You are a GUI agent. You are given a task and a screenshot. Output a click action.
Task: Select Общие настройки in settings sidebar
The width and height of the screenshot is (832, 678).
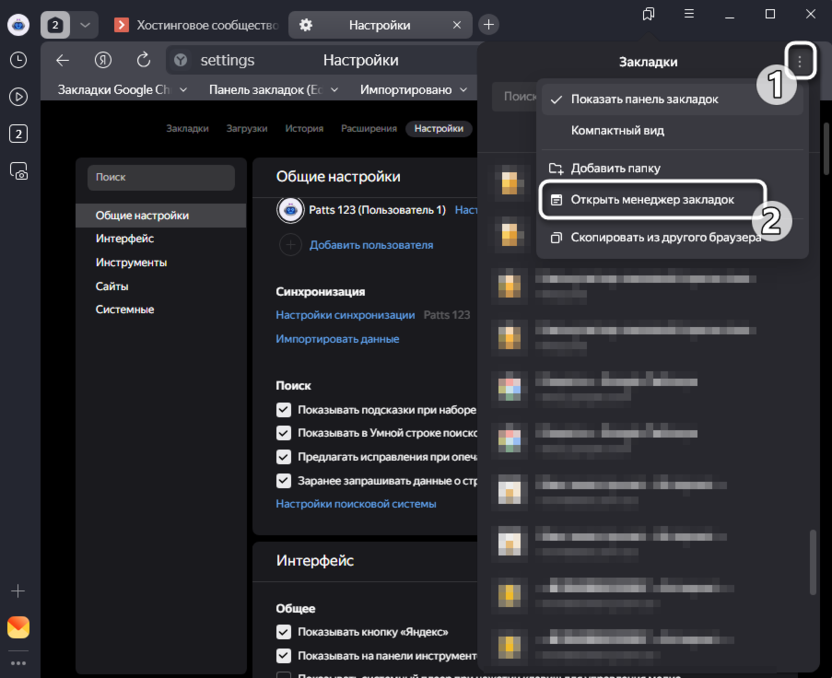coord(161,215)
